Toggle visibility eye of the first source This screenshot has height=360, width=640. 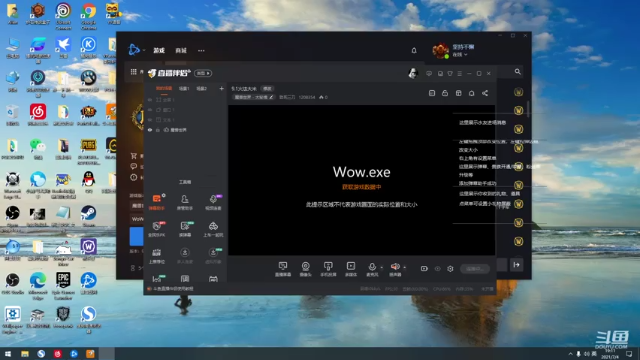tap(150, 100)
